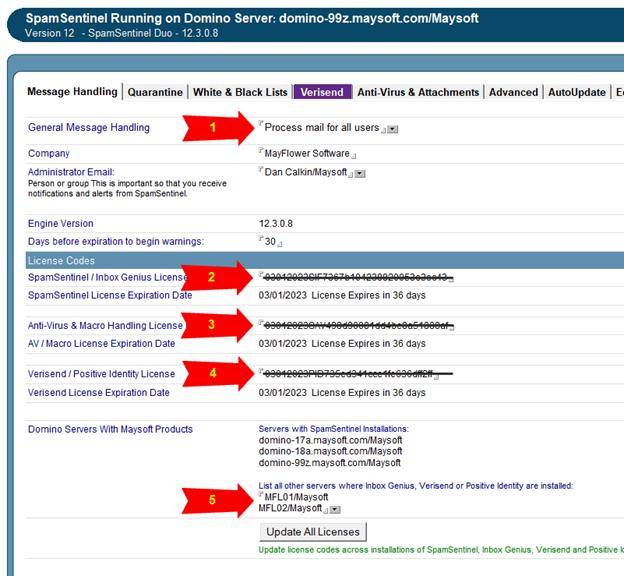Click the MFL01/Maysoft server entry
The width and height of the screenshot is (624, 576).
coord(296,497)
